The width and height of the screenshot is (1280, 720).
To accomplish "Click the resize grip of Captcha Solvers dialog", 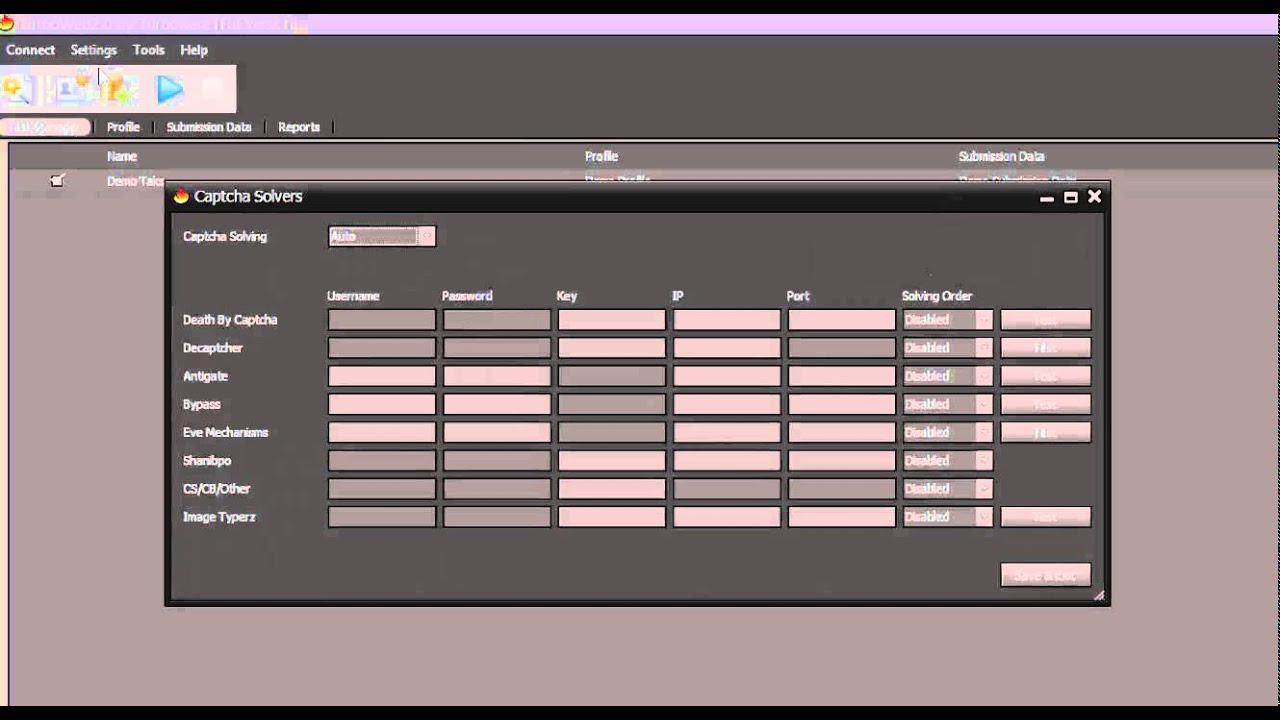I will point(1098,595).
